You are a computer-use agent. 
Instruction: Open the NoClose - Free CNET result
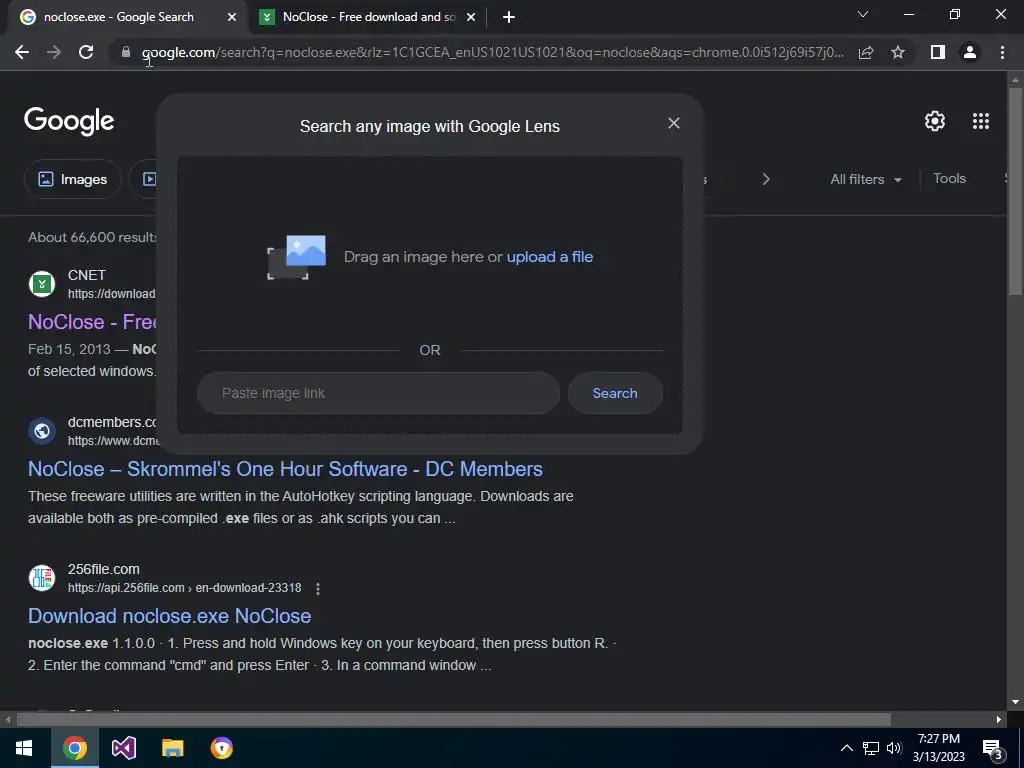pos(92,322)
